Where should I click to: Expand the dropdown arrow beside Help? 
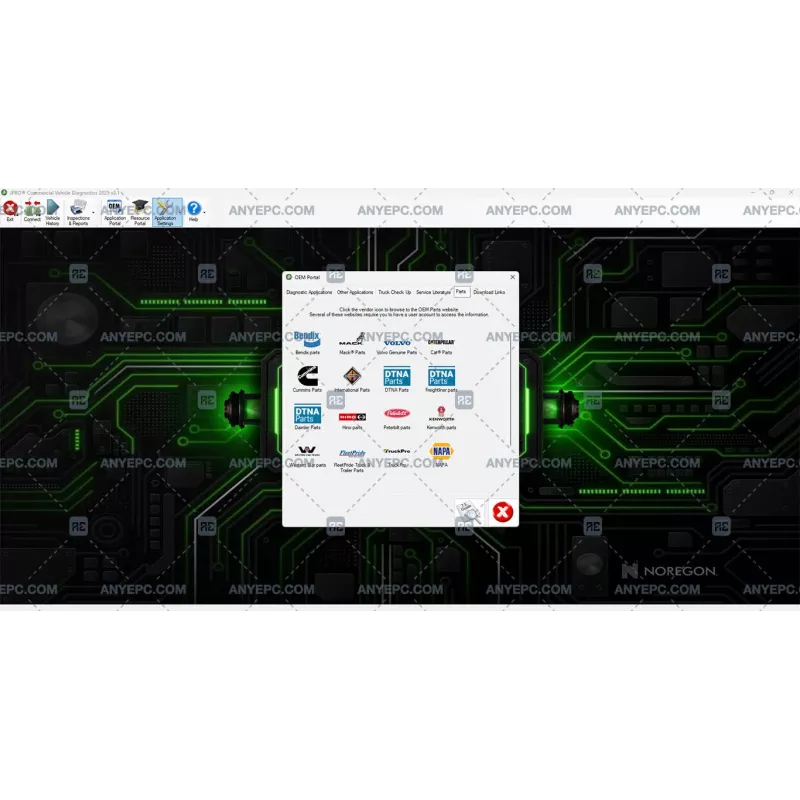(x=203, y=212)
